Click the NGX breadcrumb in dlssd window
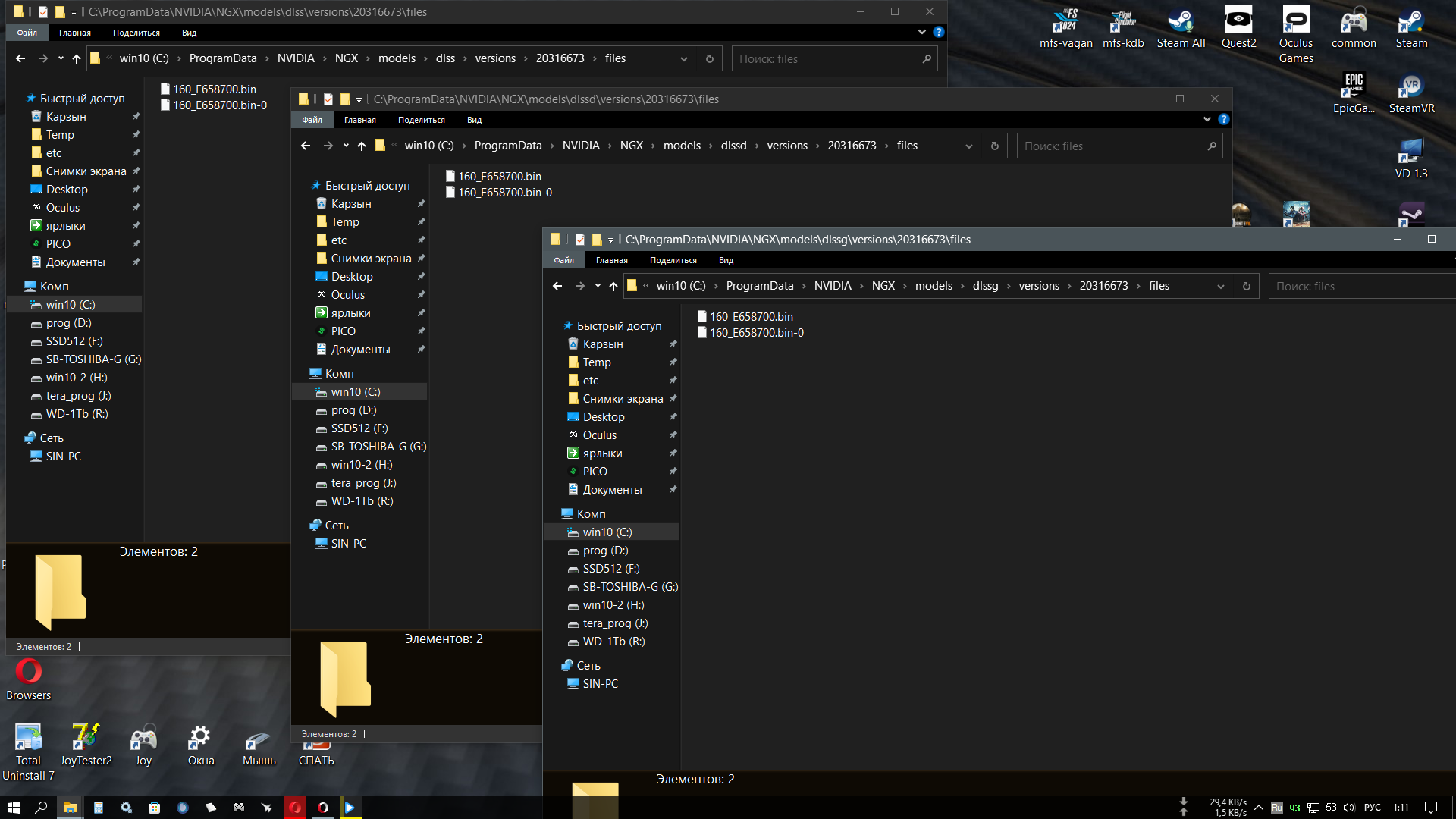Screen dimensions: 1456x819 631,146
